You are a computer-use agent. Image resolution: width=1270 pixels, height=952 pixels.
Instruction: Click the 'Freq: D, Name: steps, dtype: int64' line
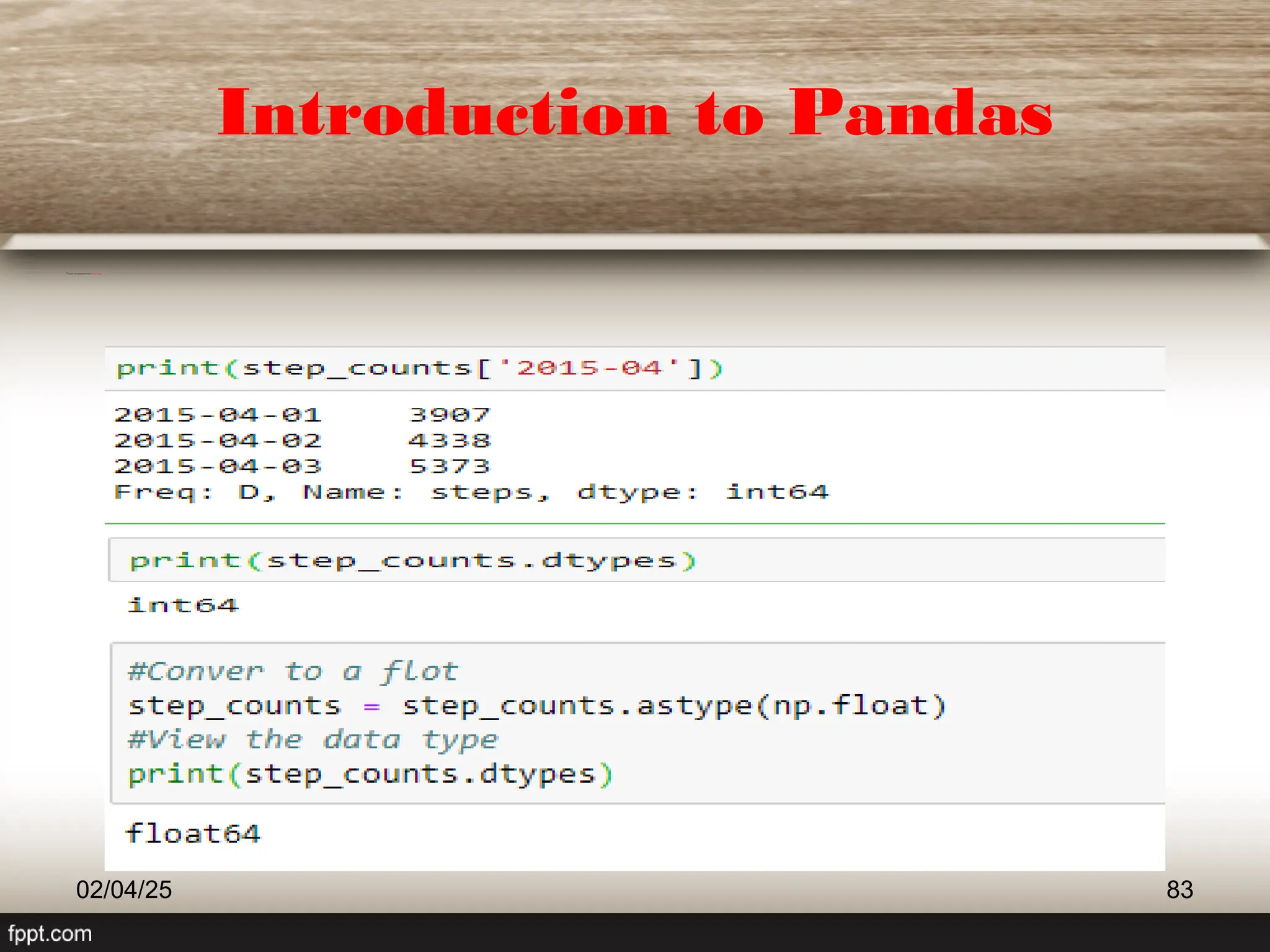point(471,492)
